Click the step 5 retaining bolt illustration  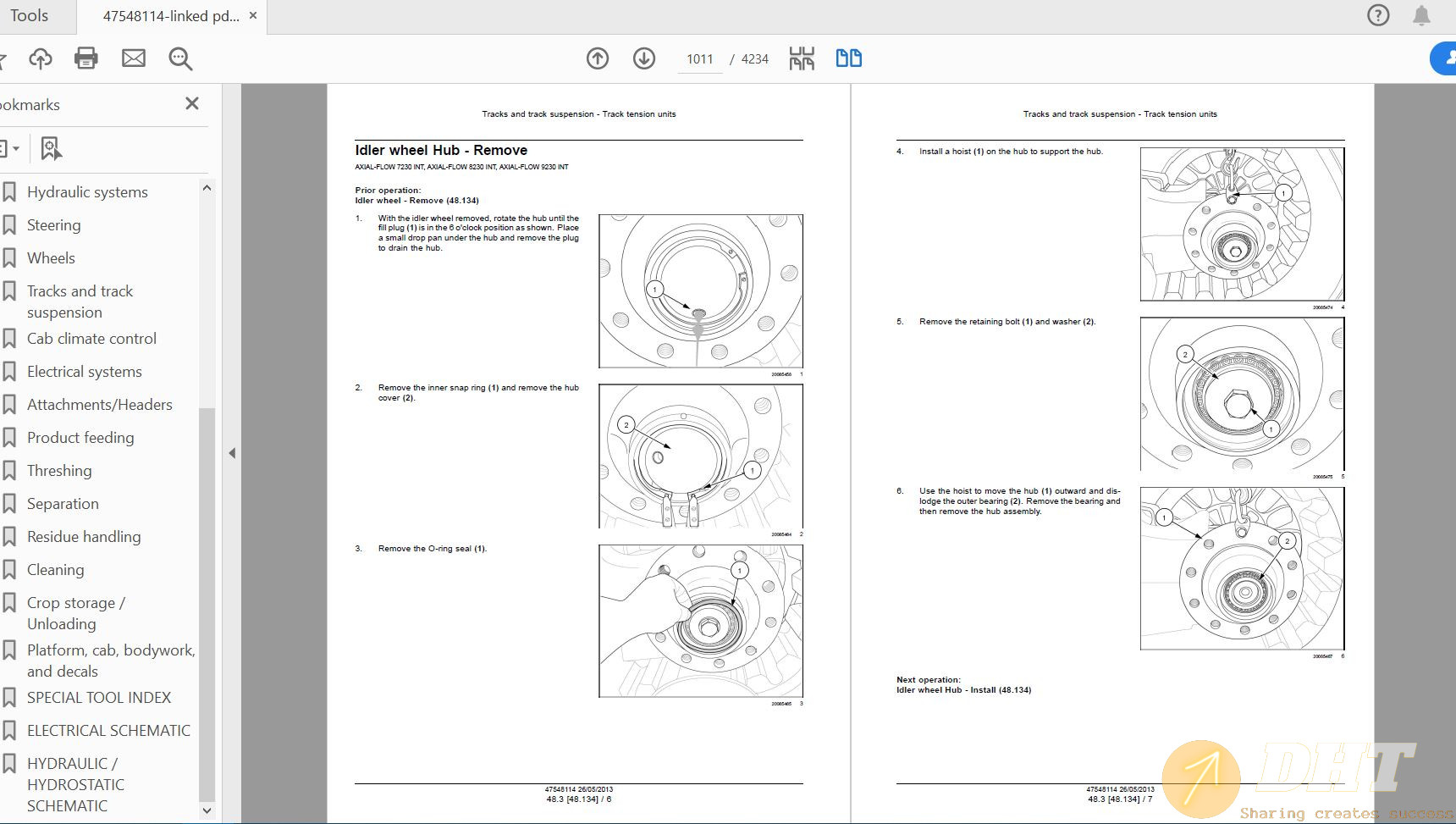point(1242,394)
